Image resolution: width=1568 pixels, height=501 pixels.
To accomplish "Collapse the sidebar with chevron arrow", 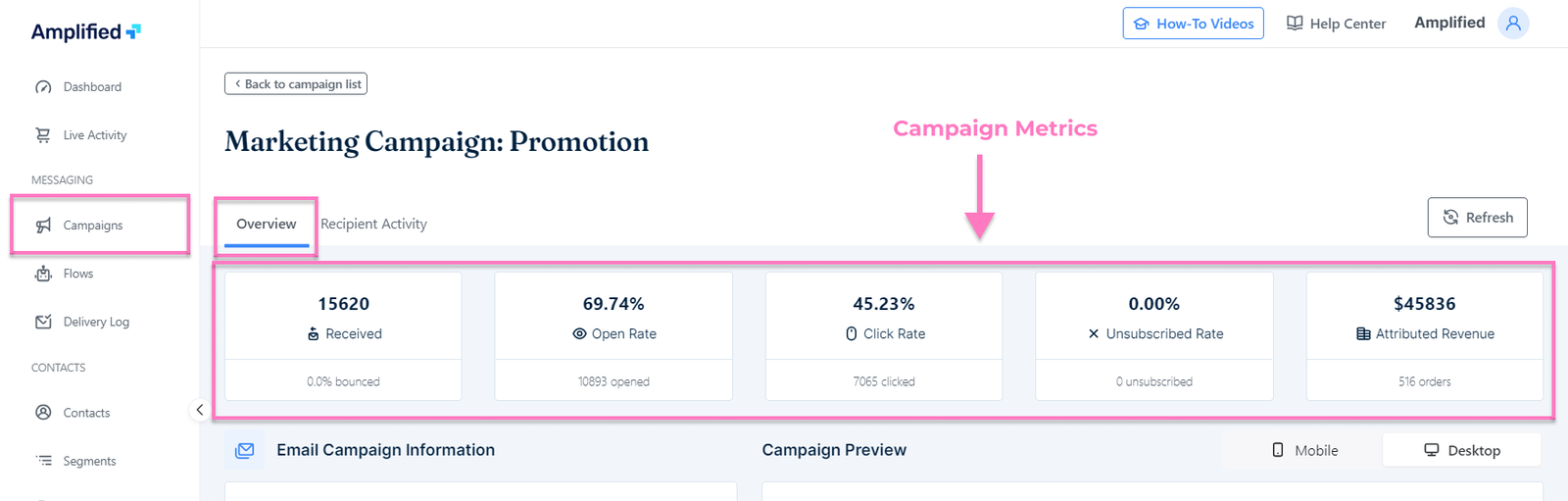I will (x=199, y=410).
